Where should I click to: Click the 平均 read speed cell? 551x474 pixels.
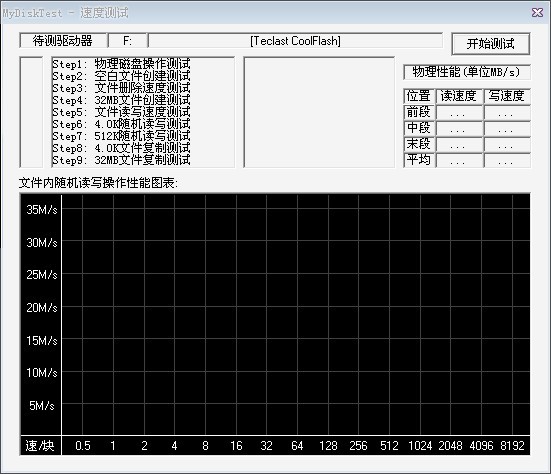(459, 160)
